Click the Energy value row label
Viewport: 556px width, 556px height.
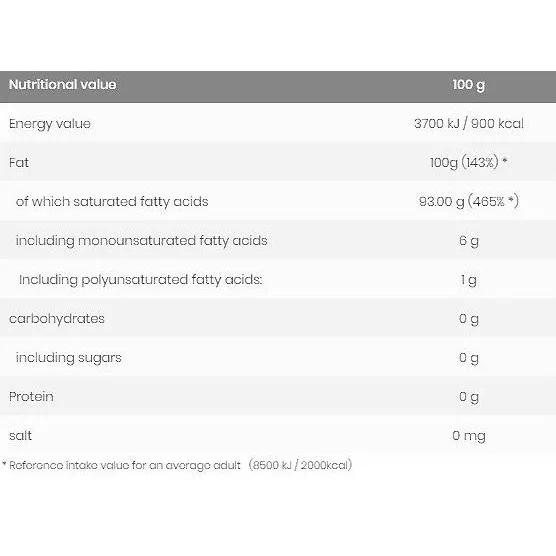[x=50, y=124]
